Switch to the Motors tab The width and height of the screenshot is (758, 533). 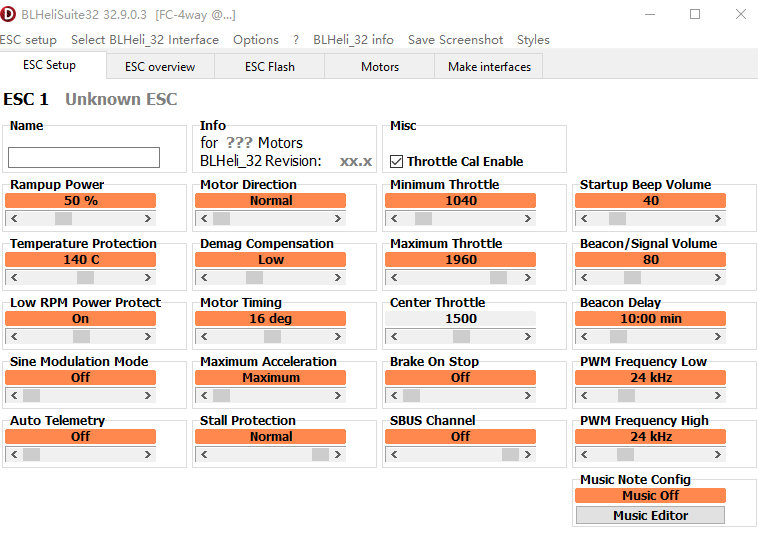tap(380, 67)
